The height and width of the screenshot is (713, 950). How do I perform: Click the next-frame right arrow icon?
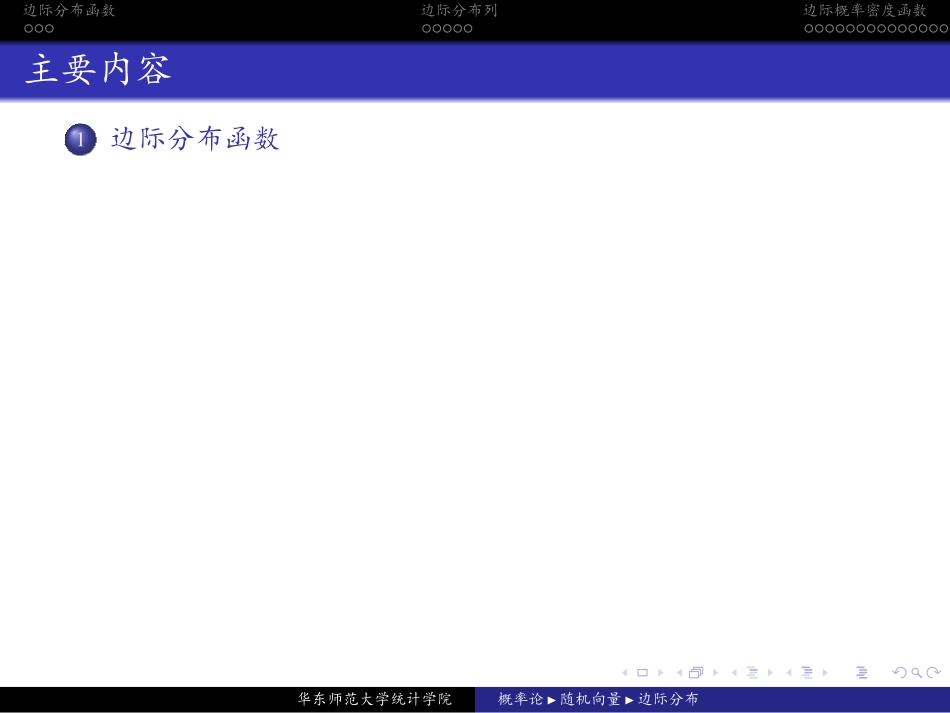661,671
